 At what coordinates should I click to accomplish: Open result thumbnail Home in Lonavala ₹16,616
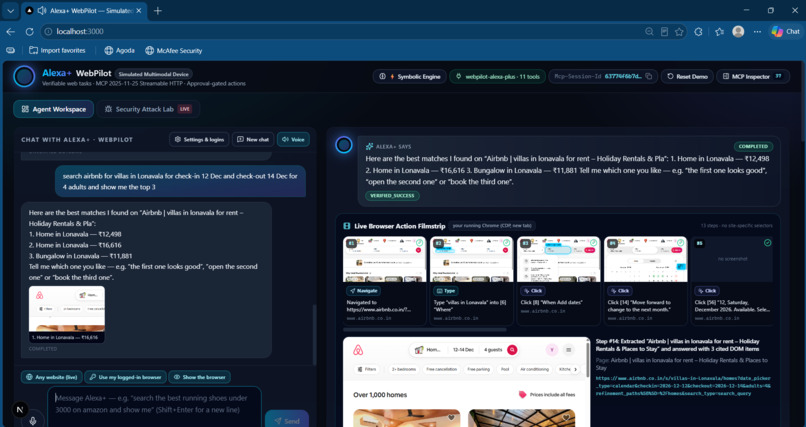67,314
